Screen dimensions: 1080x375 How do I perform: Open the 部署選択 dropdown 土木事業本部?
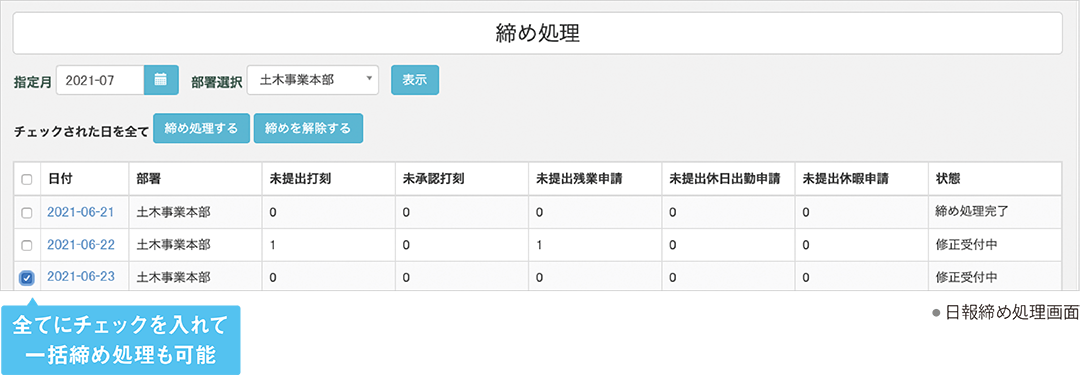tap(313, 80)
